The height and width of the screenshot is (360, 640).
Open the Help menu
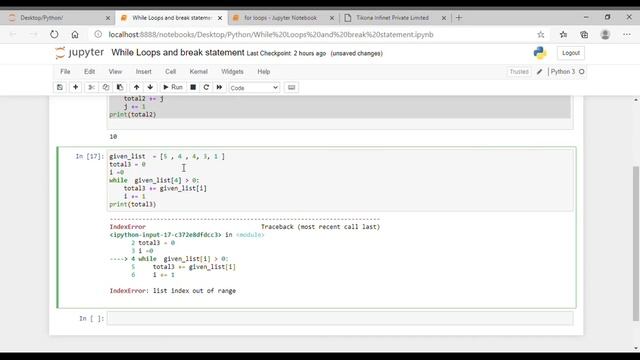pyautogui.click(x=264, y=71)
